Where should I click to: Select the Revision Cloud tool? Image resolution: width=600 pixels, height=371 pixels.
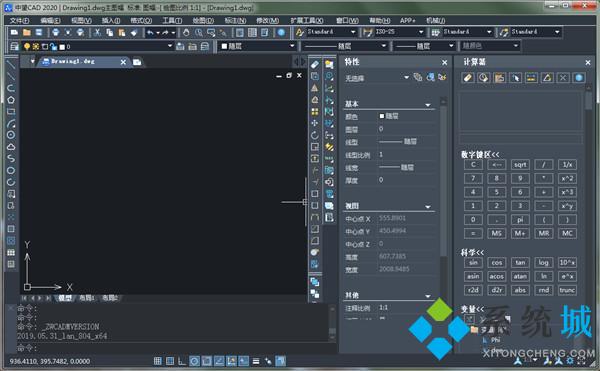click(11, 147)
